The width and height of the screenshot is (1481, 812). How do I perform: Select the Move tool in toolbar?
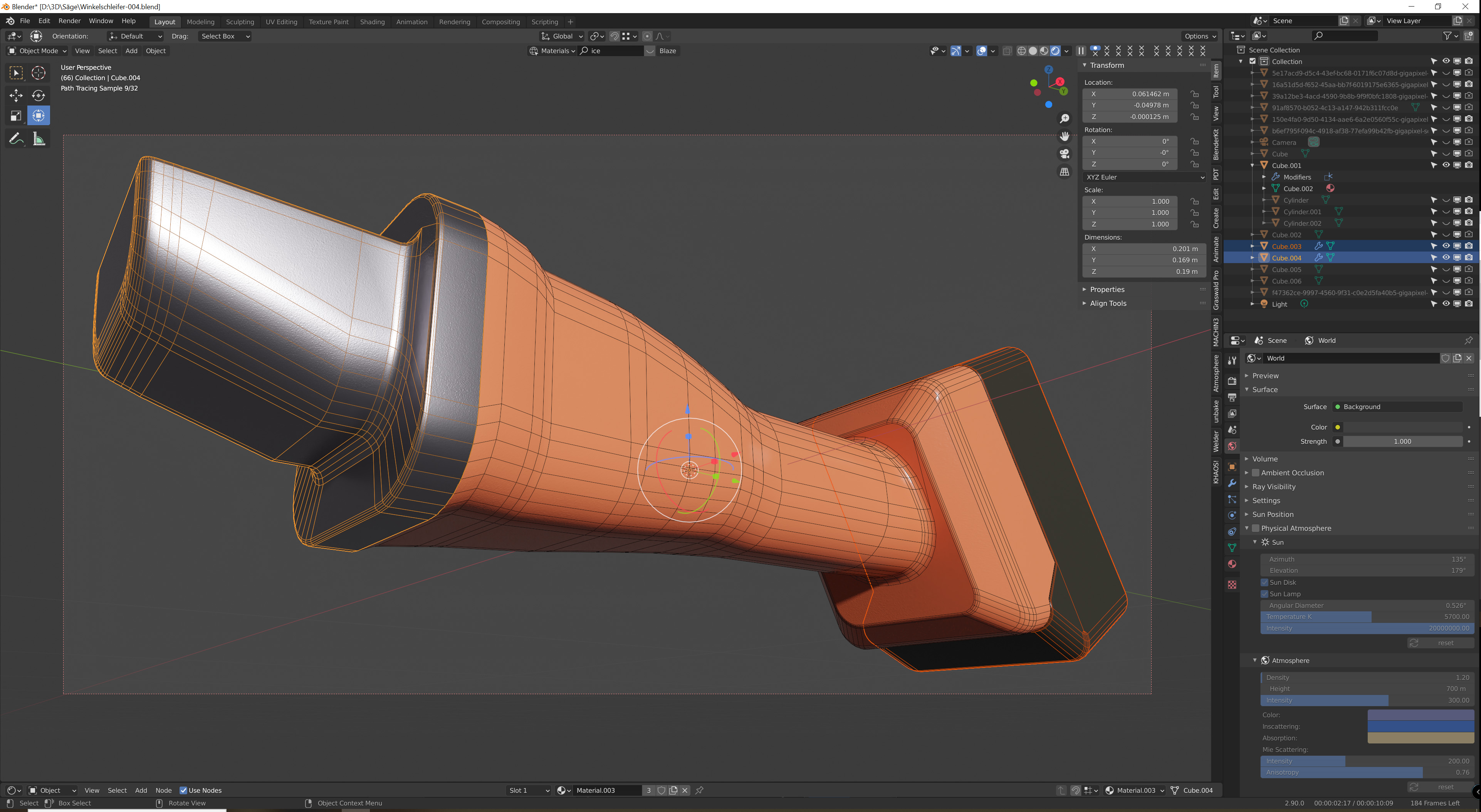point(16,95)
